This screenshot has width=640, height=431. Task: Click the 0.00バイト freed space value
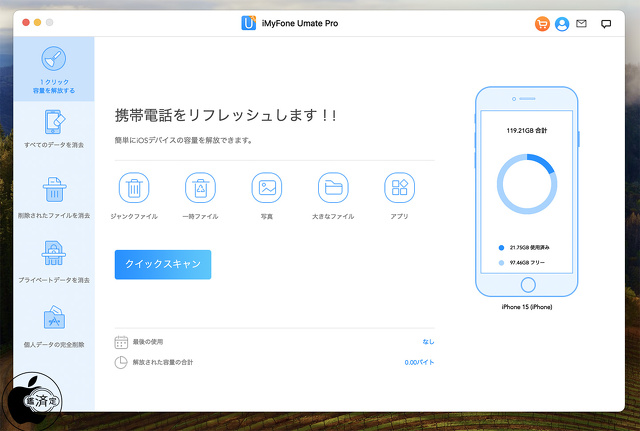pyautogui.click(x=419, y=362)
